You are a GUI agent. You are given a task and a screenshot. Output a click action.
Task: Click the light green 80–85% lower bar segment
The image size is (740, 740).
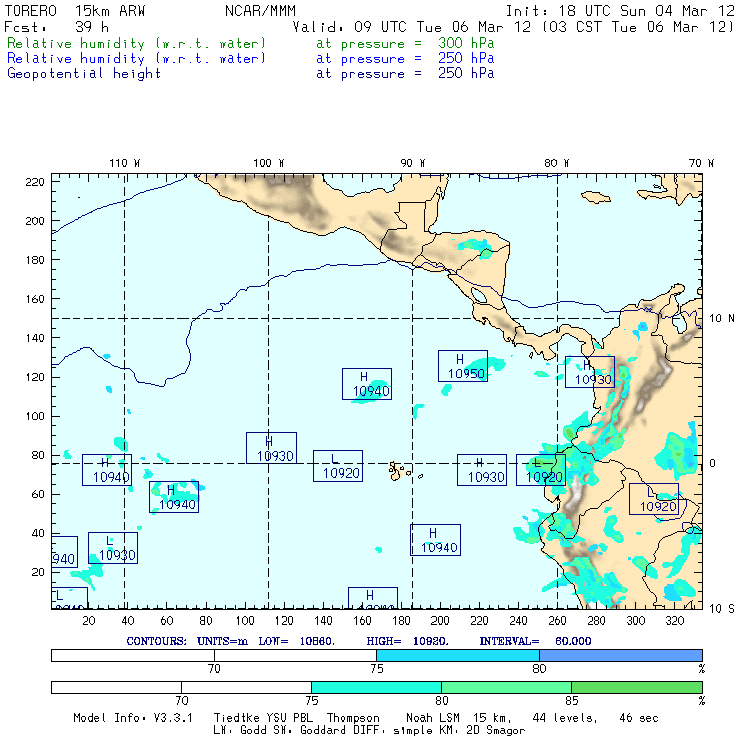506,687
